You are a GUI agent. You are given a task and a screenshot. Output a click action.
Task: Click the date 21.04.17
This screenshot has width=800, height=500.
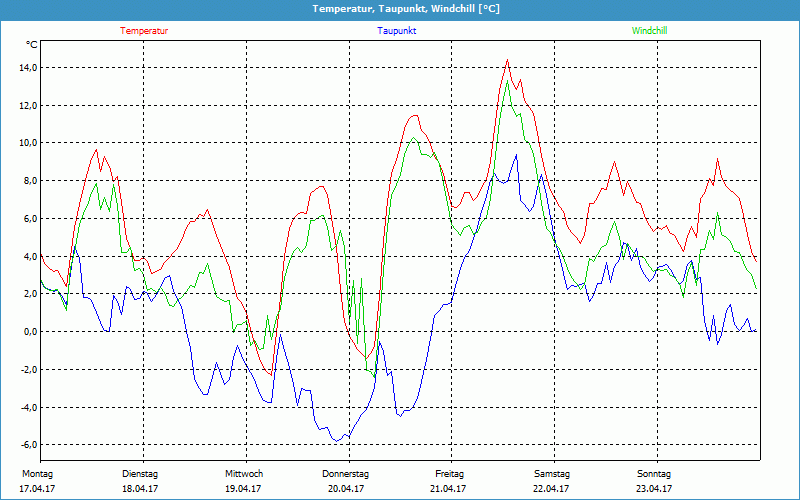pos(448,489)
